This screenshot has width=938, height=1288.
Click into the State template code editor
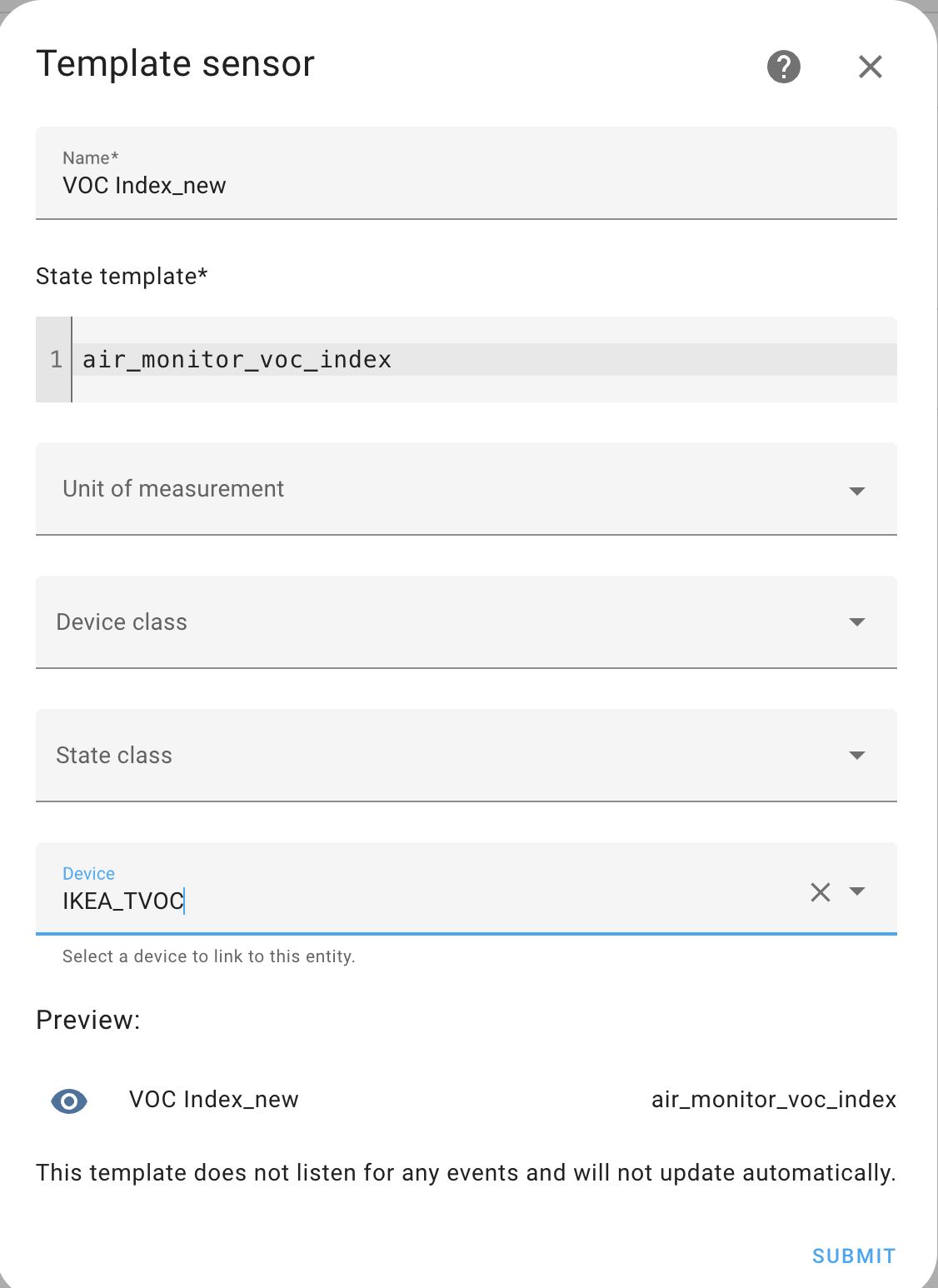[483, 360]
